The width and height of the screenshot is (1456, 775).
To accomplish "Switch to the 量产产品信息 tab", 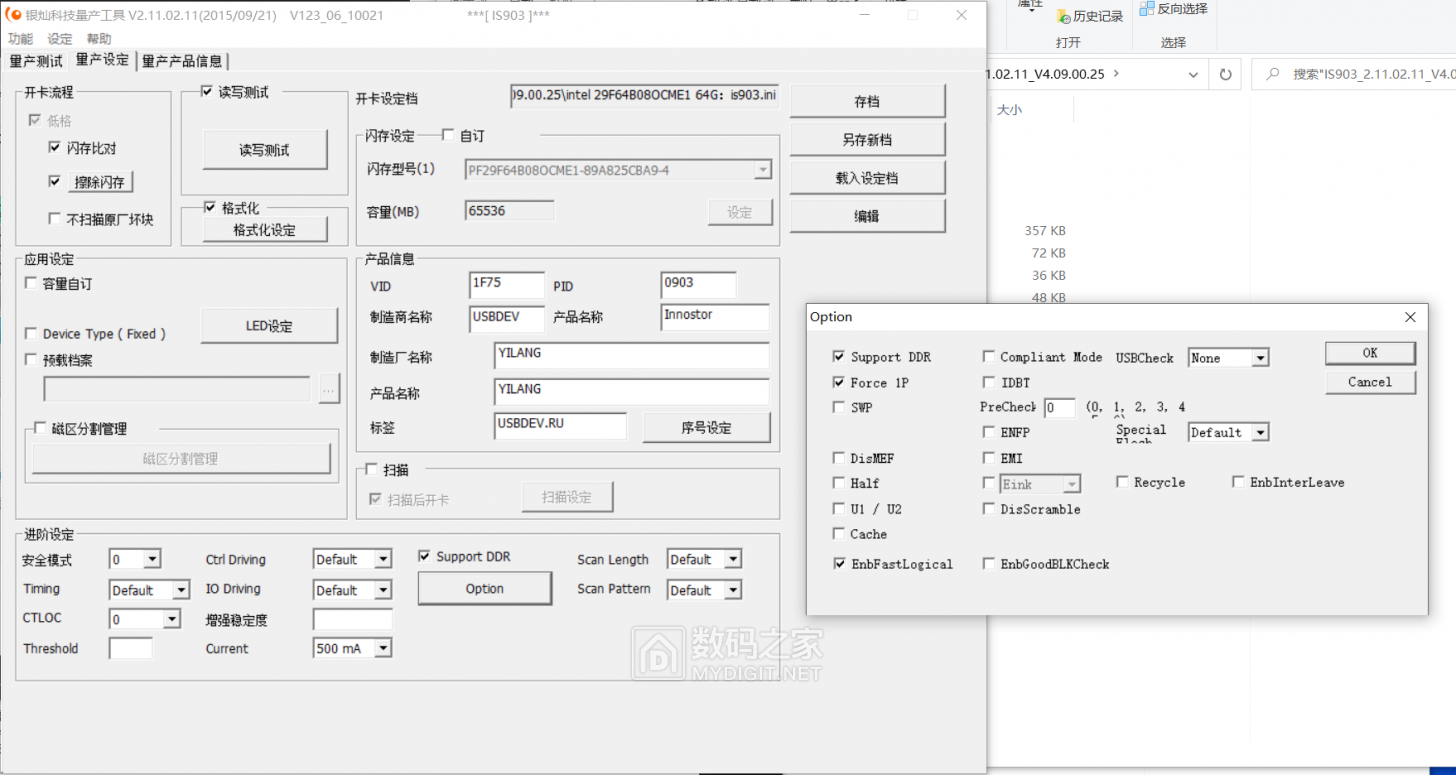I will pos(182,61).
